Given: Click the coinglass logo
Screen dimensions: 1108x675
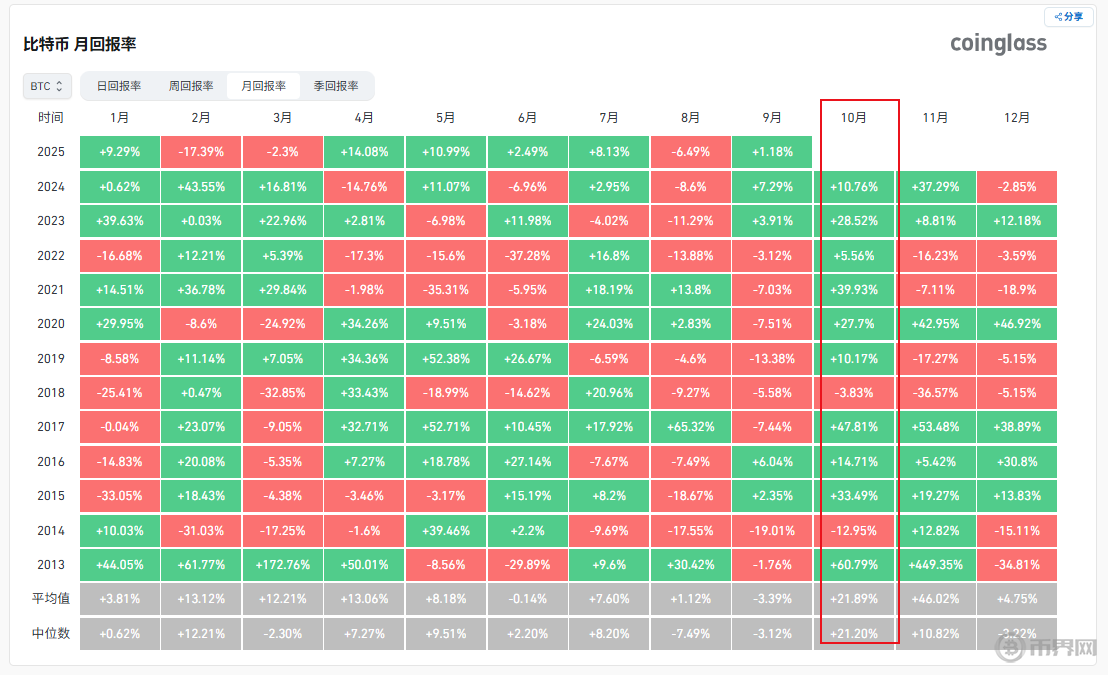Looking at the screenshot, I should tap(998, 43).
